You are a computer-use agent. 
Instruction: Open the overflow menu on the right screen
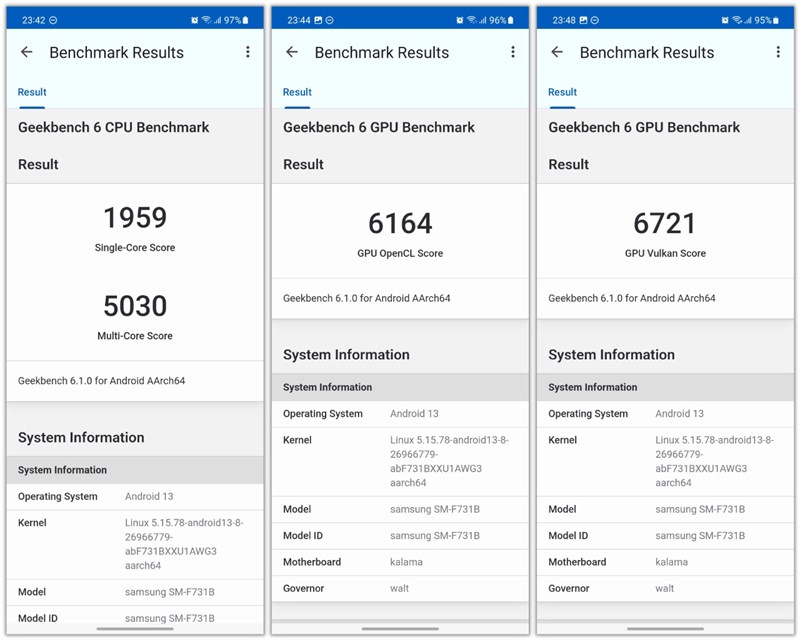click(778, 52)
